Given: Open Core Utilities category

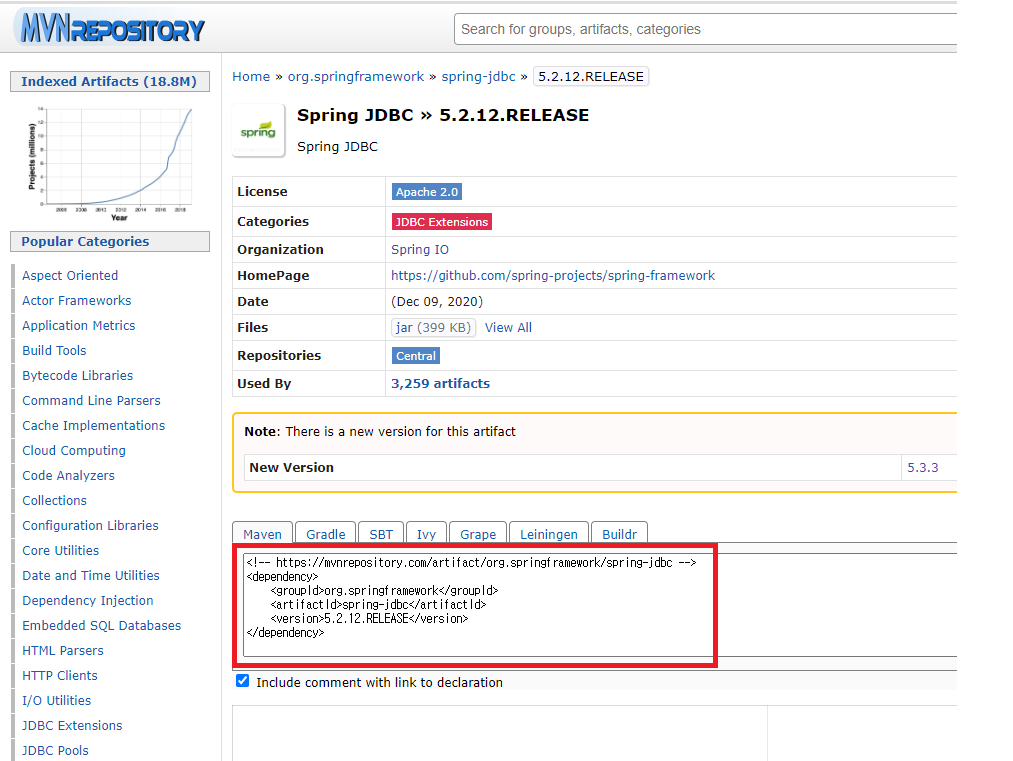Looking at the screenshot, I should tap(61, 550).
